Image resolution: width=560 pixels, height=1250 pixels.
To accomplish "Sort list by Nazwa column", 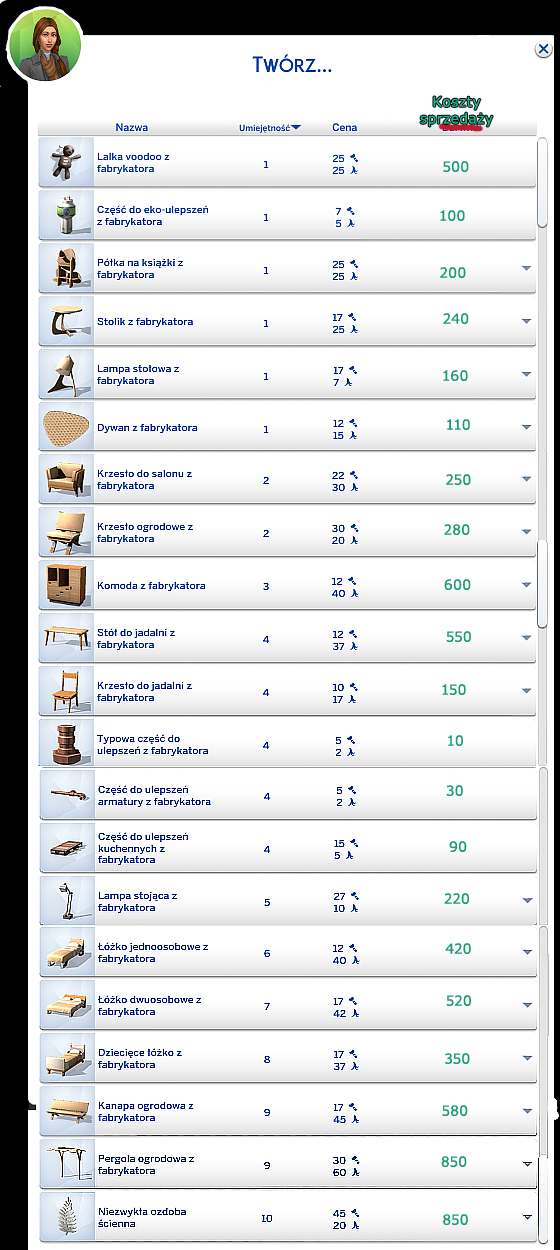I will point(132,127).
